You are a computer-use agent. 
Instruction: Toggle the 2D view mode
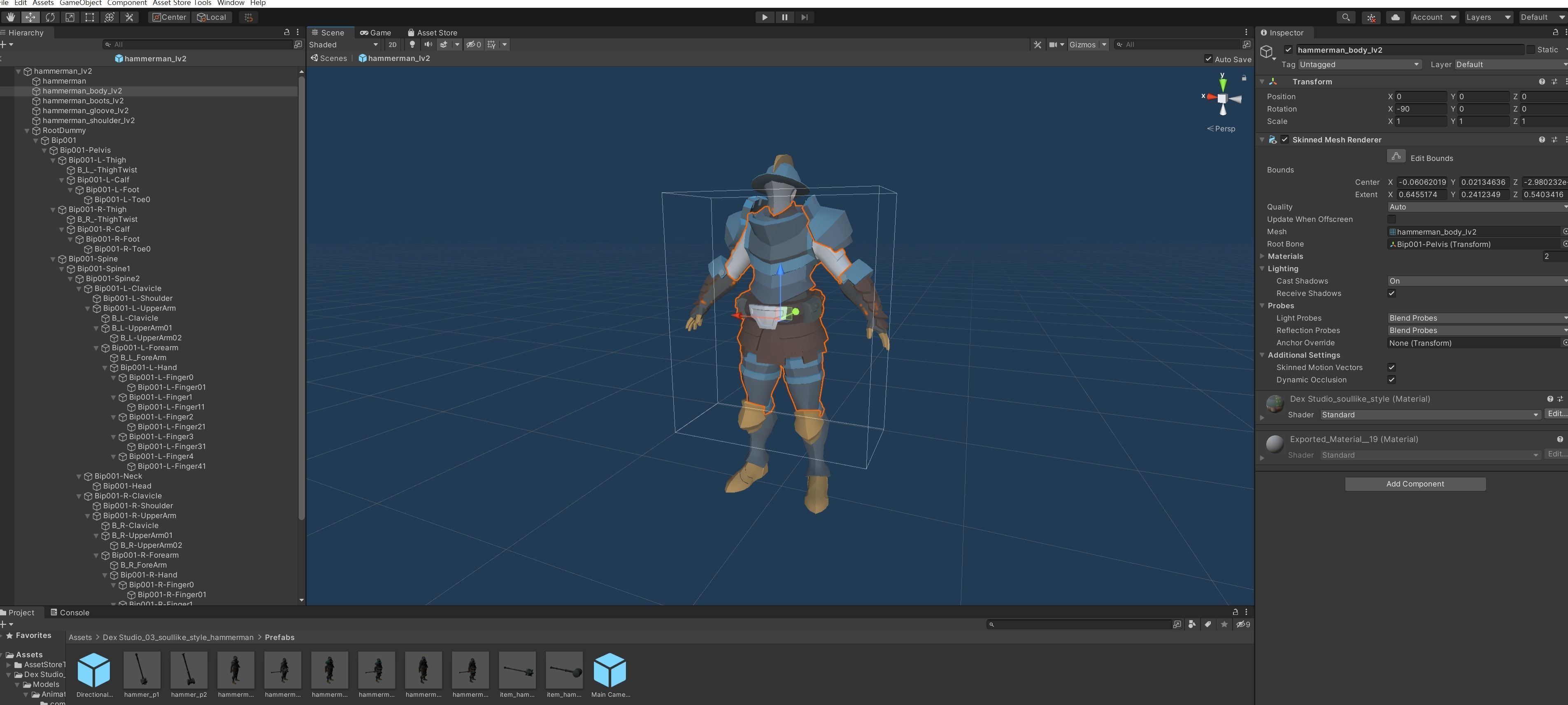[x=393, y=44]
